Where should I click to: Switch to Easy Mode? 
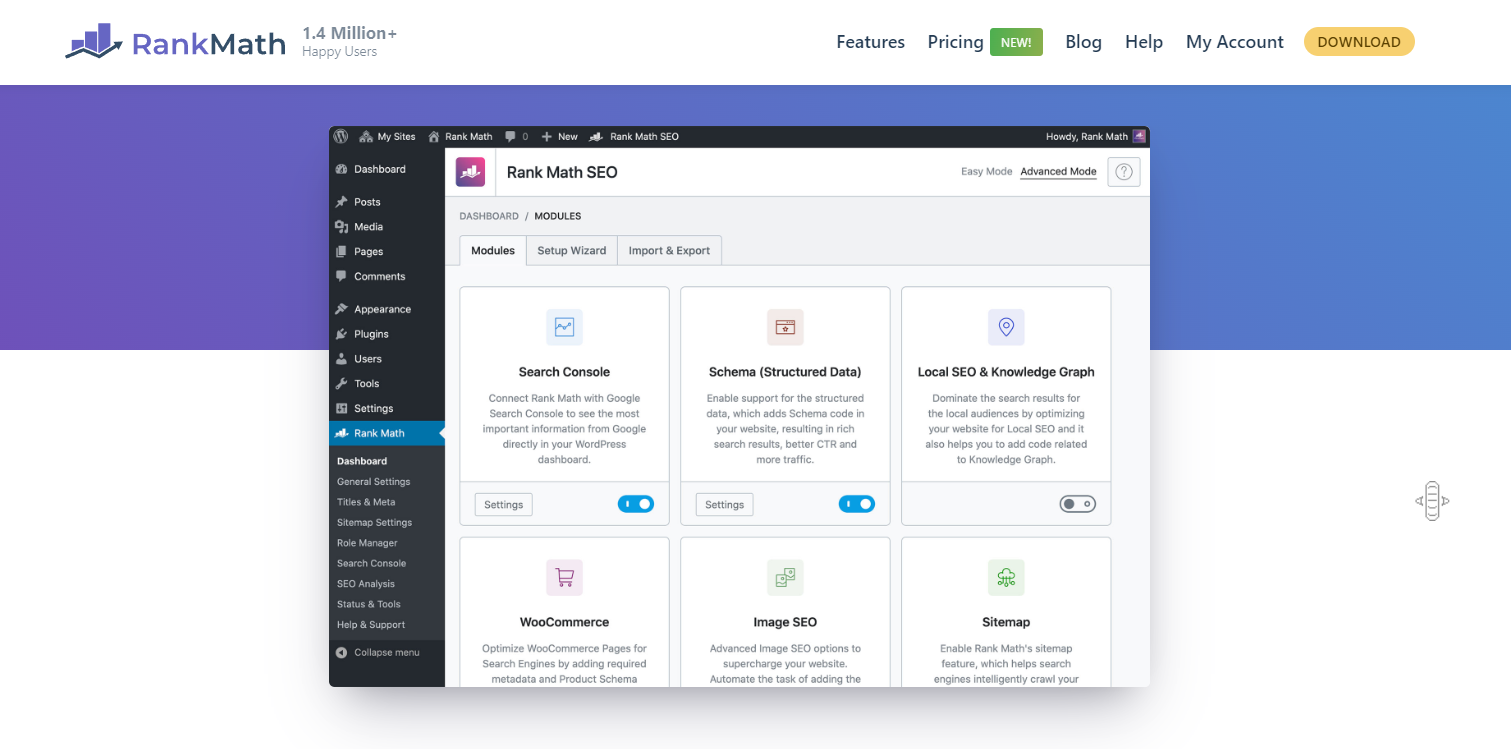tap(987, 171)
